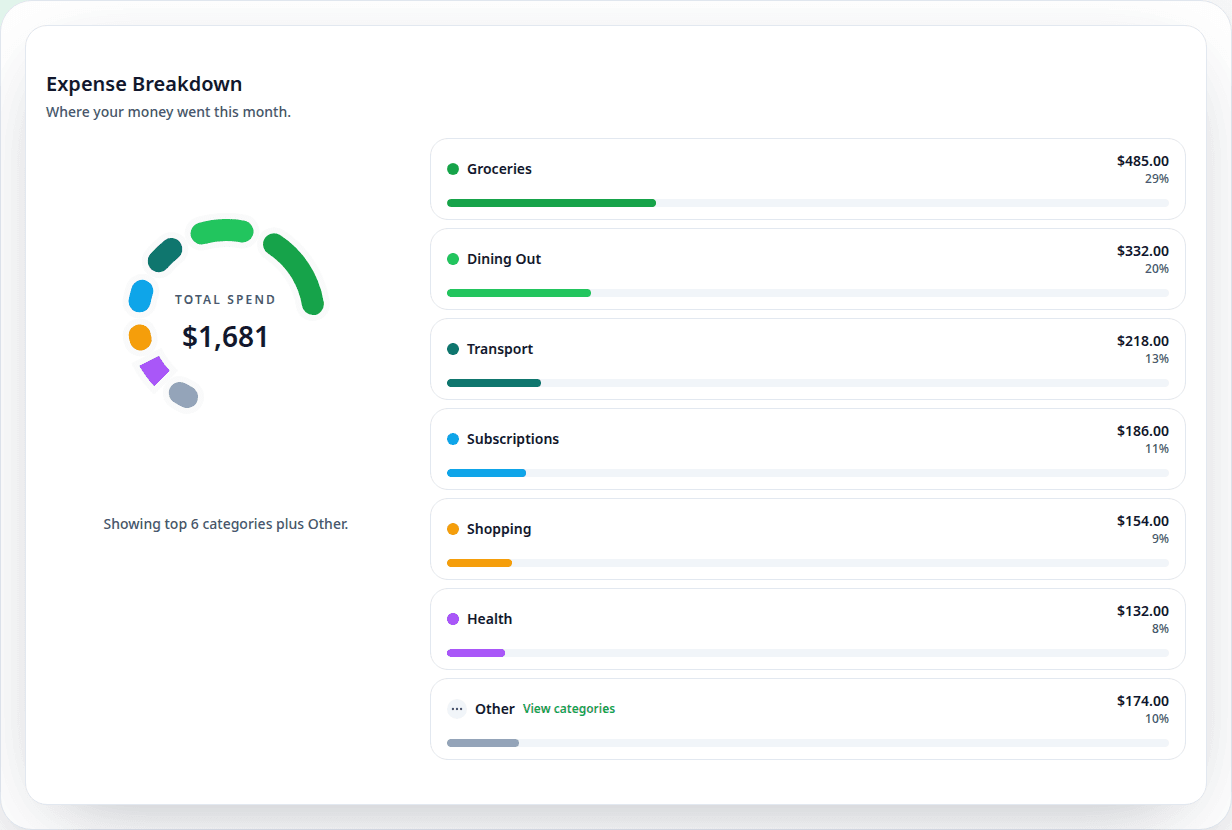
Task: Click the light green dot beside Dining Out
Action: 453,259
